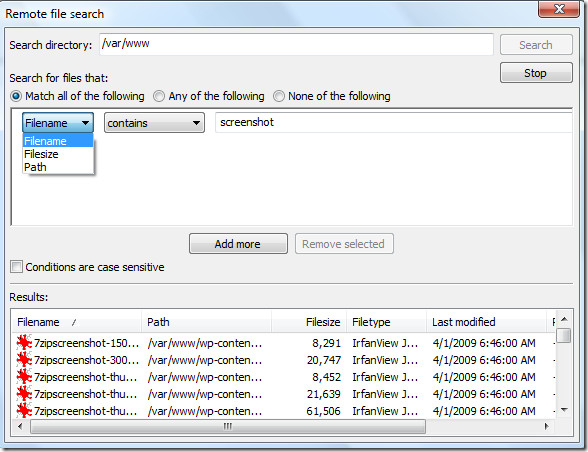This screenshot has height=452, width=588.
Task: Choose the Any of the following radio button
Action: click(x=159, y=96)
